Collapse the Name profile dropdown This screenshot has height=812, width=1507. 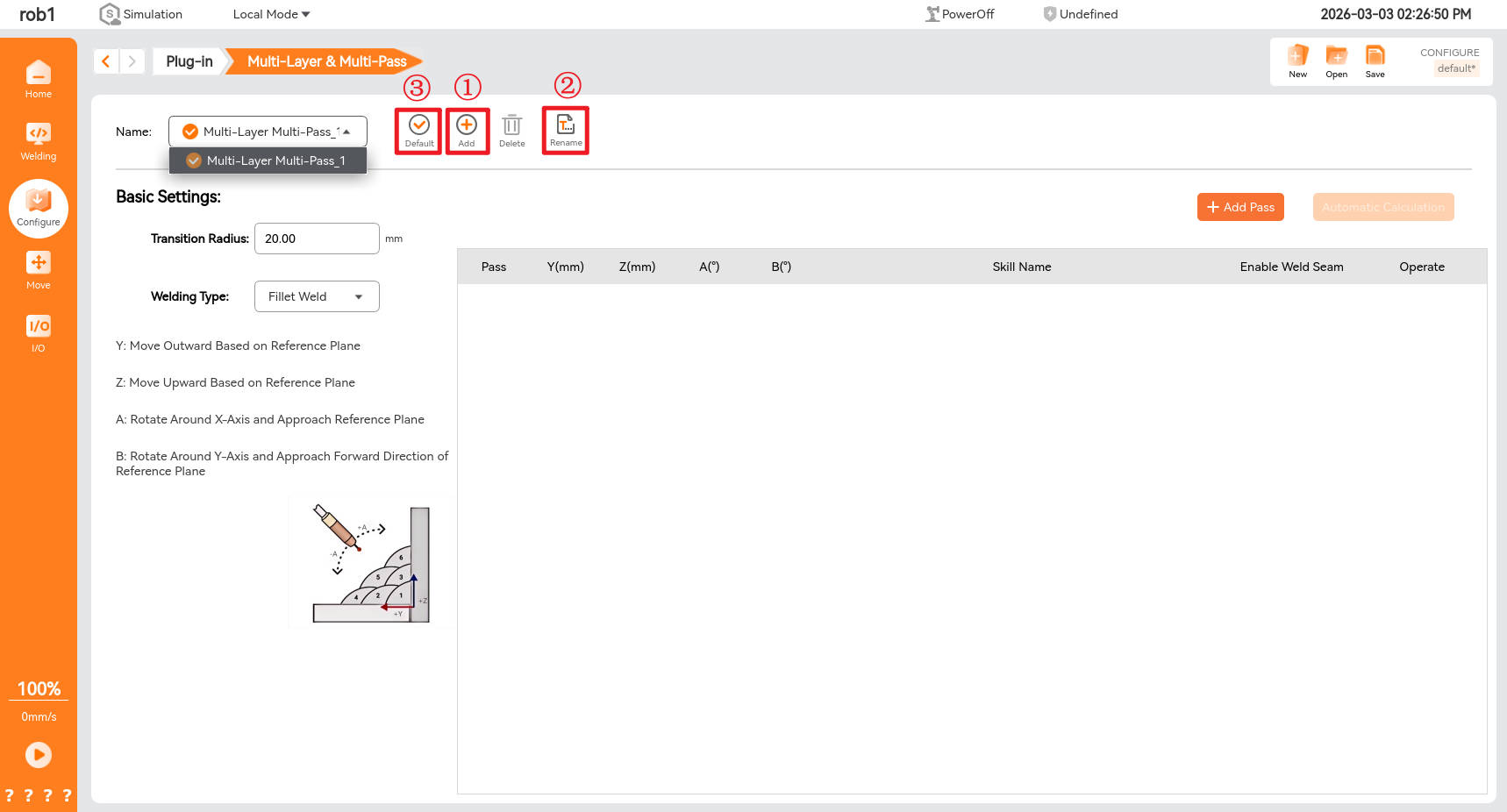[x=346, y=132]
